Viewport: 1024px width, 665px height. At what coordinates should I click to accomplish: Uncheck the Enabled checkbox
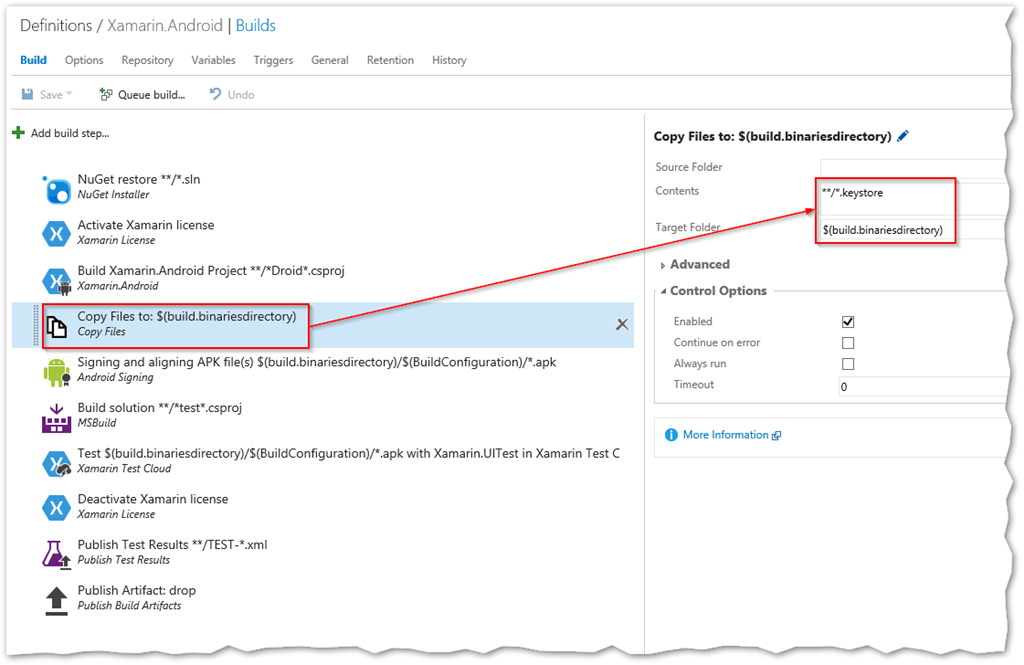click(x=848, y=322)
